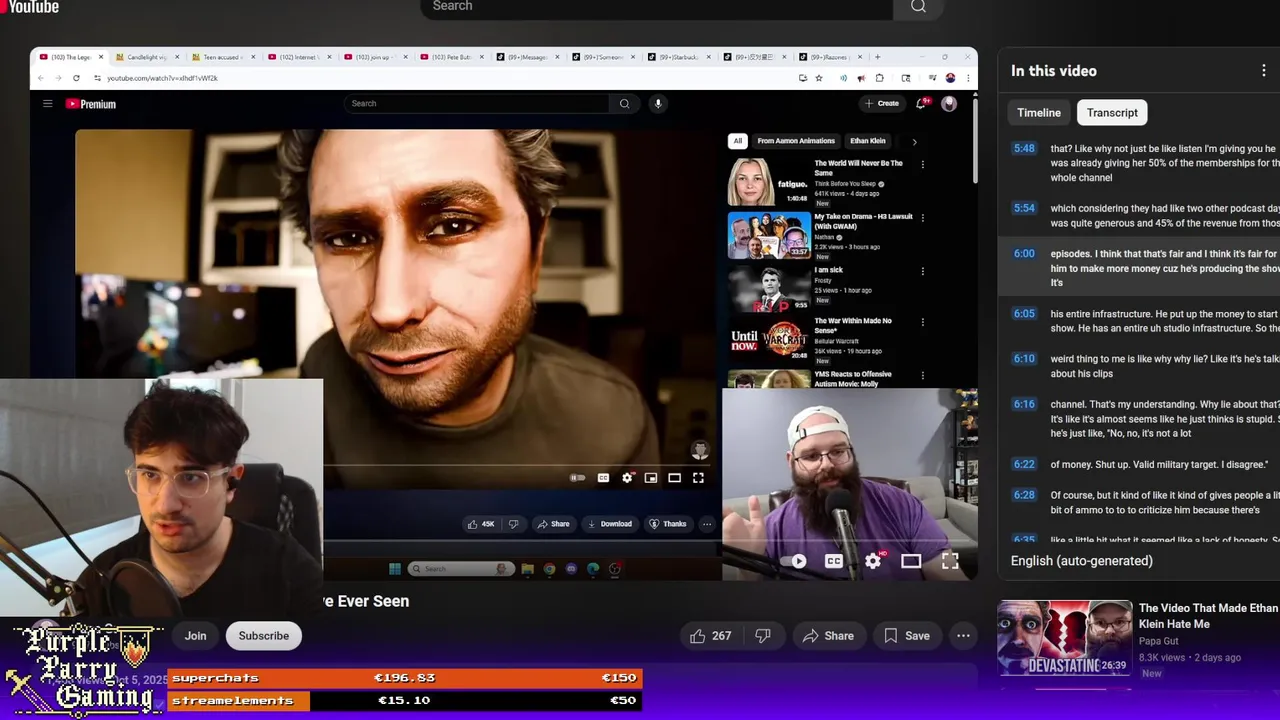
Task: Open the guide hamburger menu in the inner YouTube page
Action: tap(47, 103)
